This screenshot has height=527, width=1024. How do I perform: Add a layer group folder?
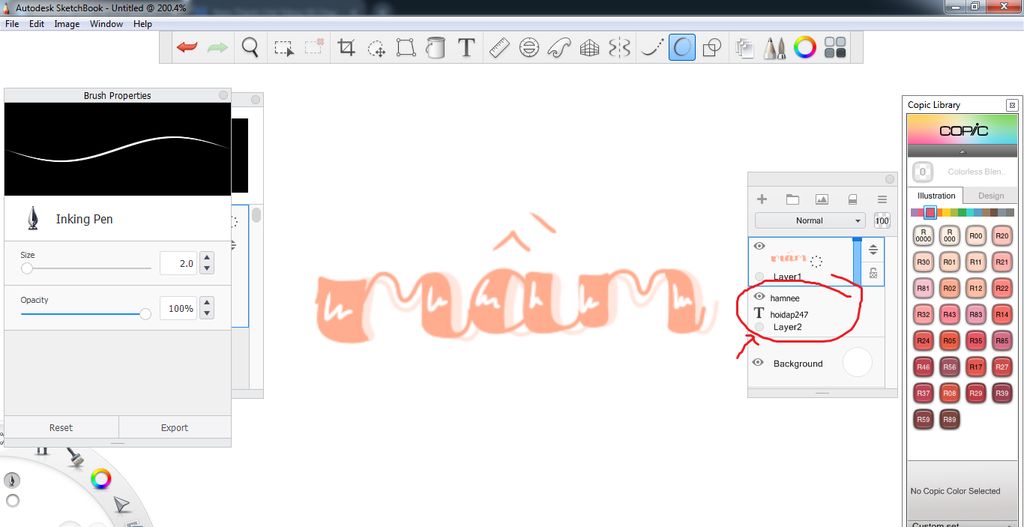coord(792,199)
